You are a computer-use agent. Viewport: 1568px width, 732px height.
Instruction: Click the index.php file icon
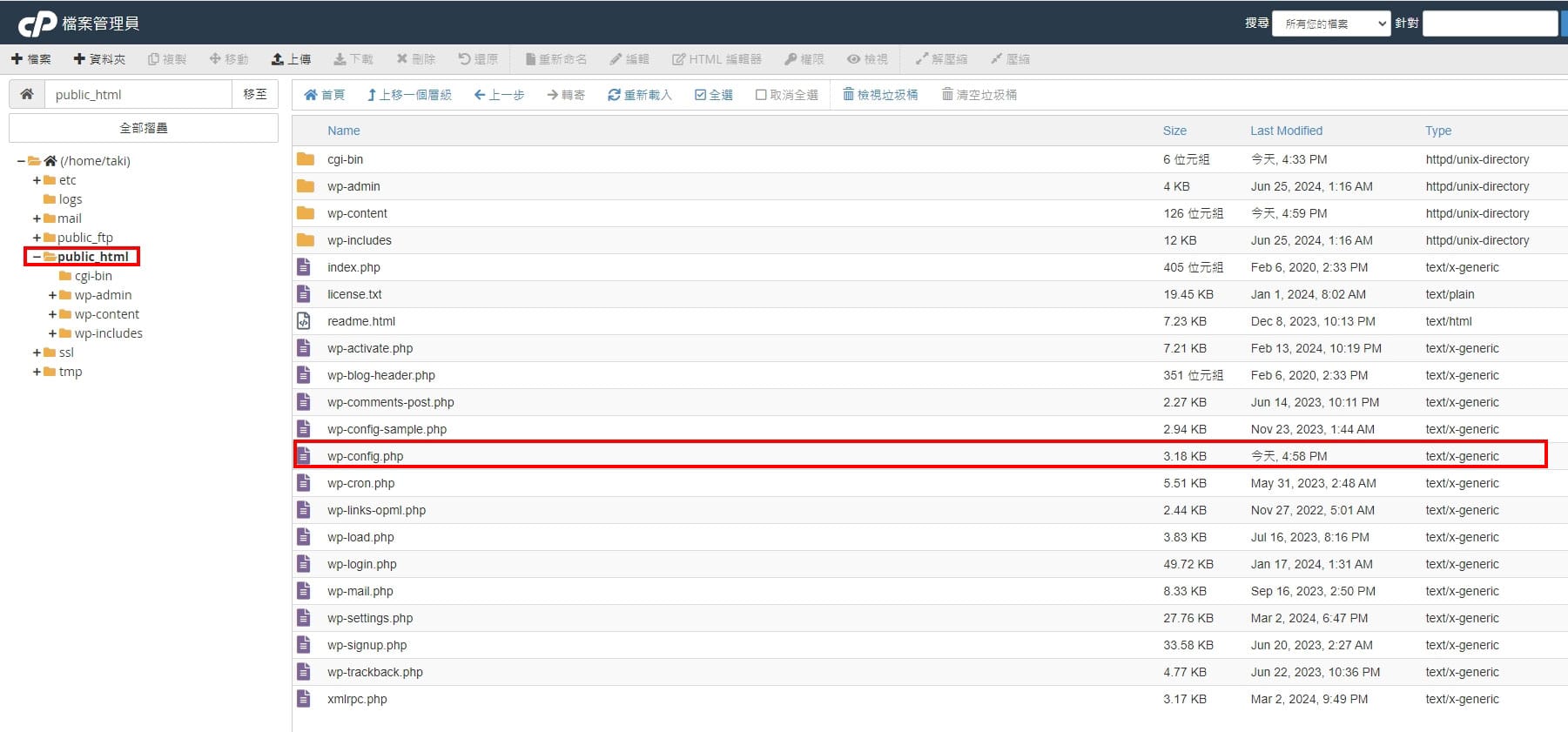[304, 267]
